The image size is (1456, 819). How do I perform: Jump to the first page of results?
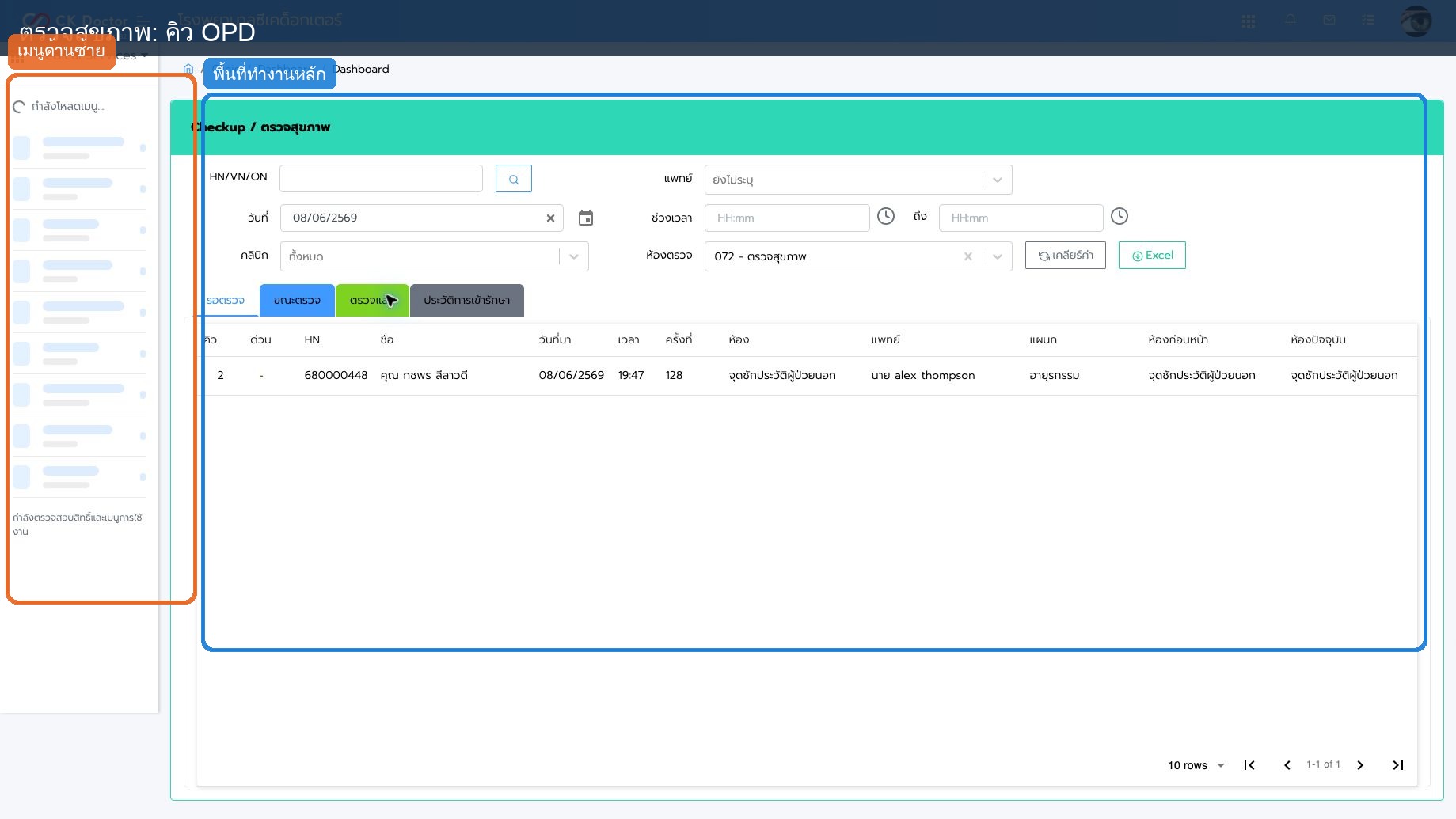coord(1249,765)
